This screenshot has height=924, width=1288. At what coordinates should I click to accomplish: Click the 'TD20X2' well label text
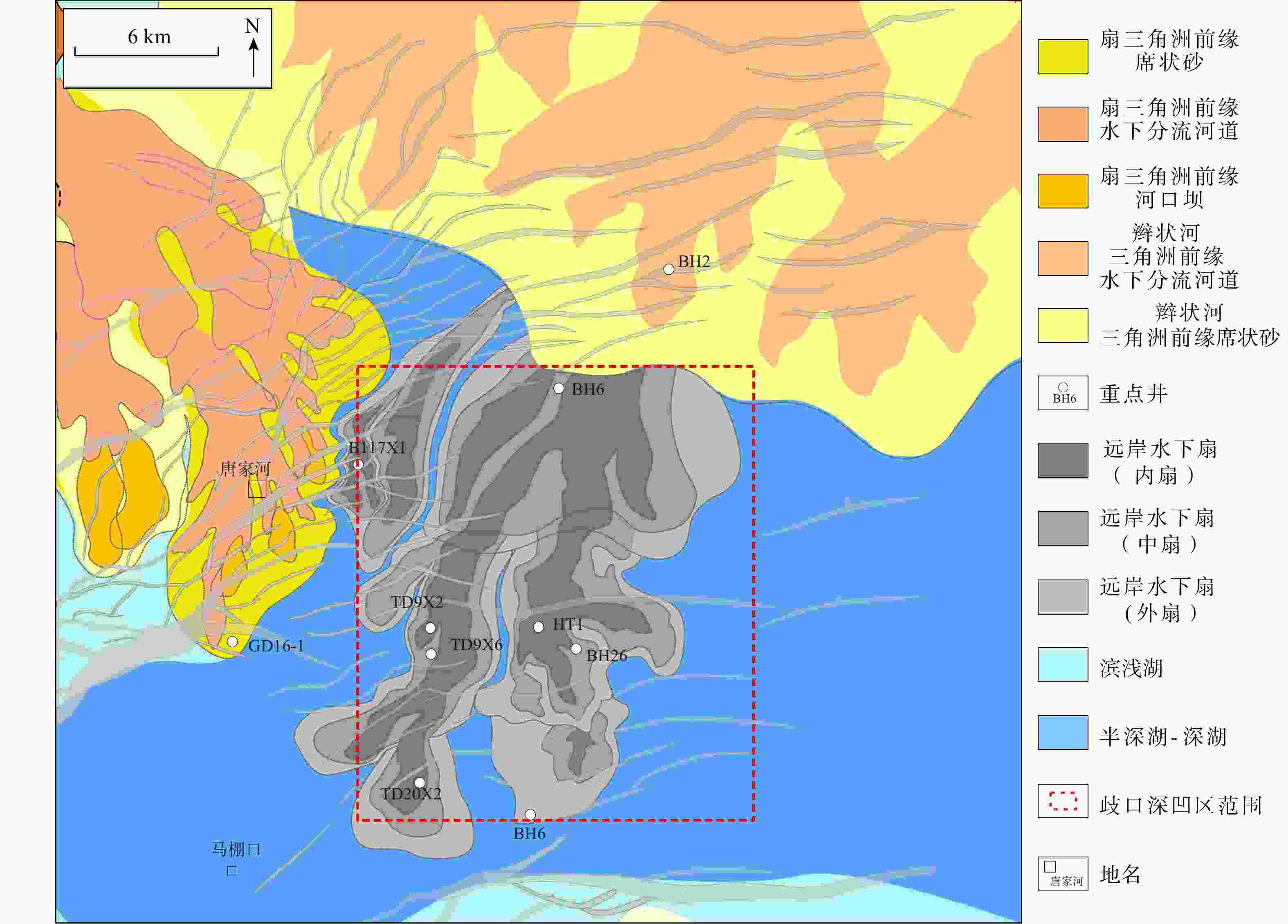pyautogui.click(x=411, y=794)
